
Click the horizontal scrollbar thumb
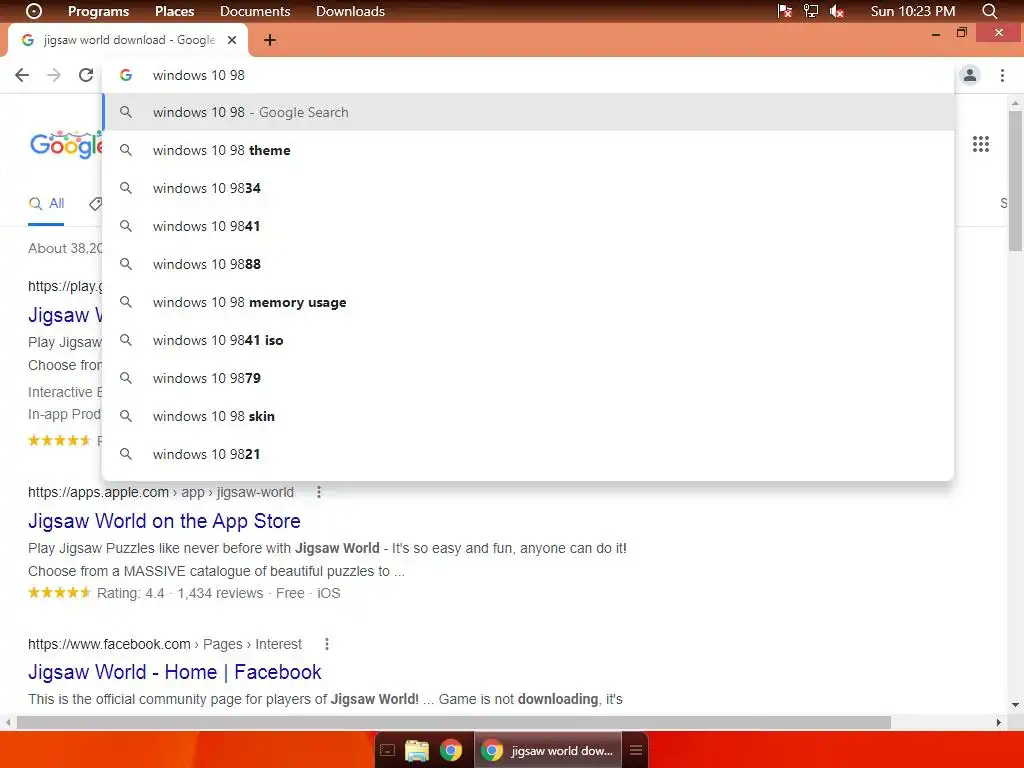[x=454, y=722]
